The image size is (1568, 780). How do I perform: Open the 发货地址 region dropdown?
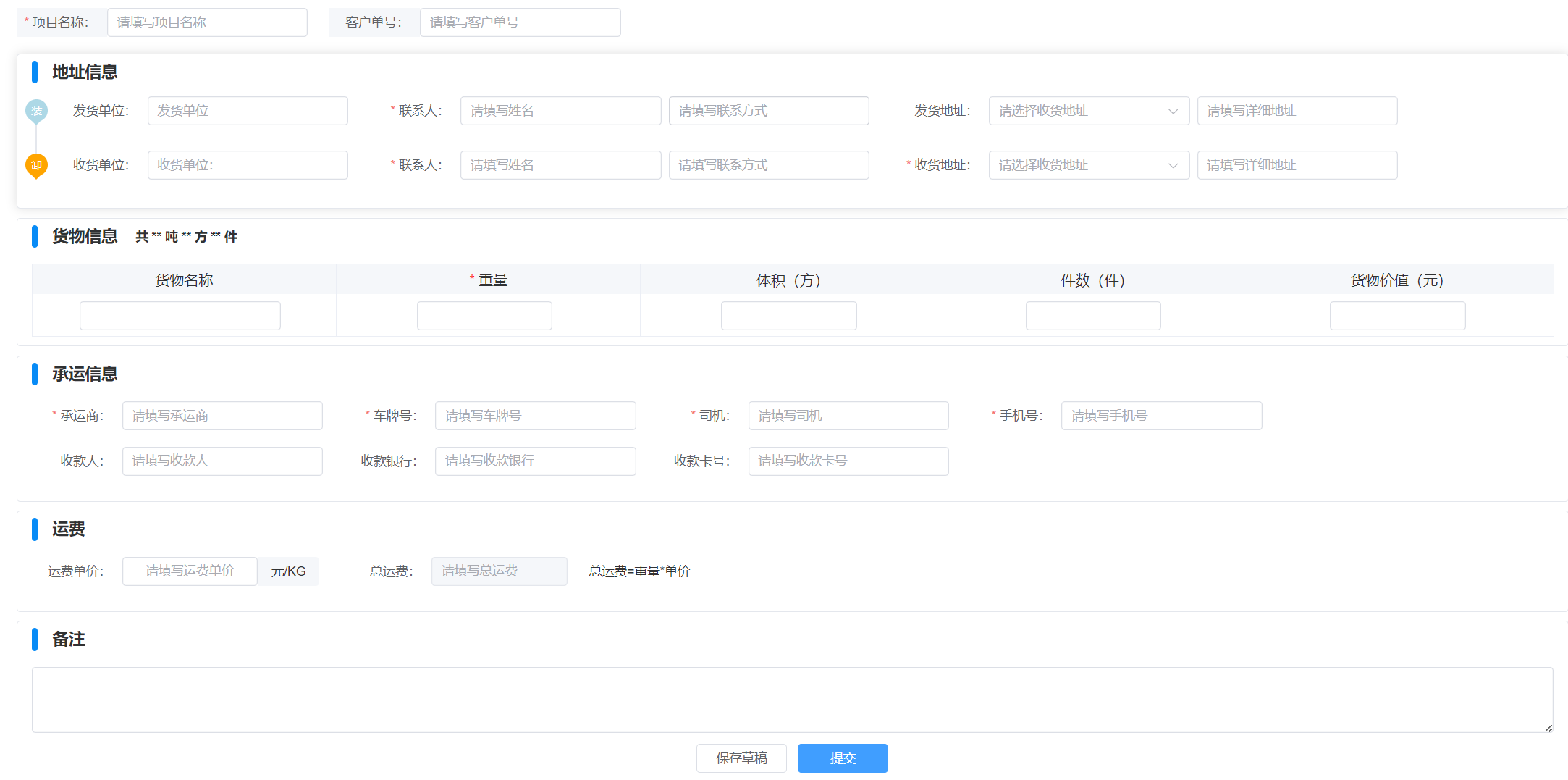(1089, 111)
